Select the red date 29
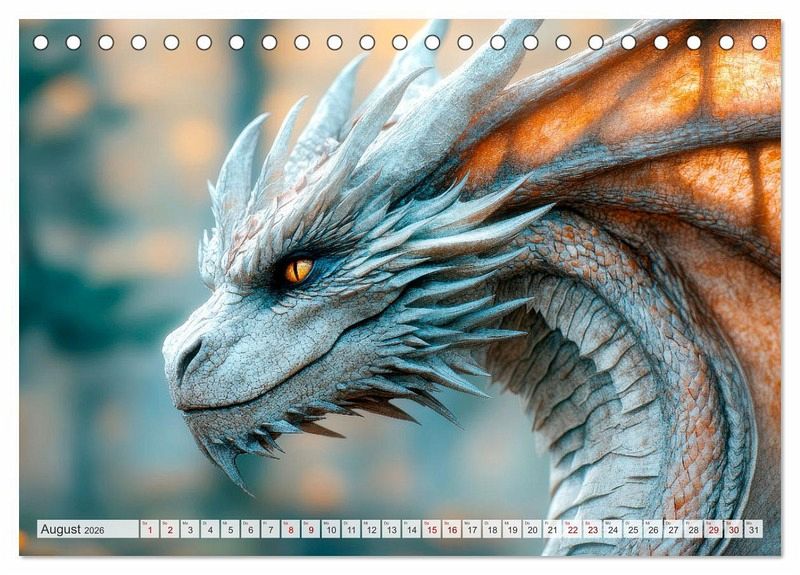800x575 pixels. pos(714,529)
